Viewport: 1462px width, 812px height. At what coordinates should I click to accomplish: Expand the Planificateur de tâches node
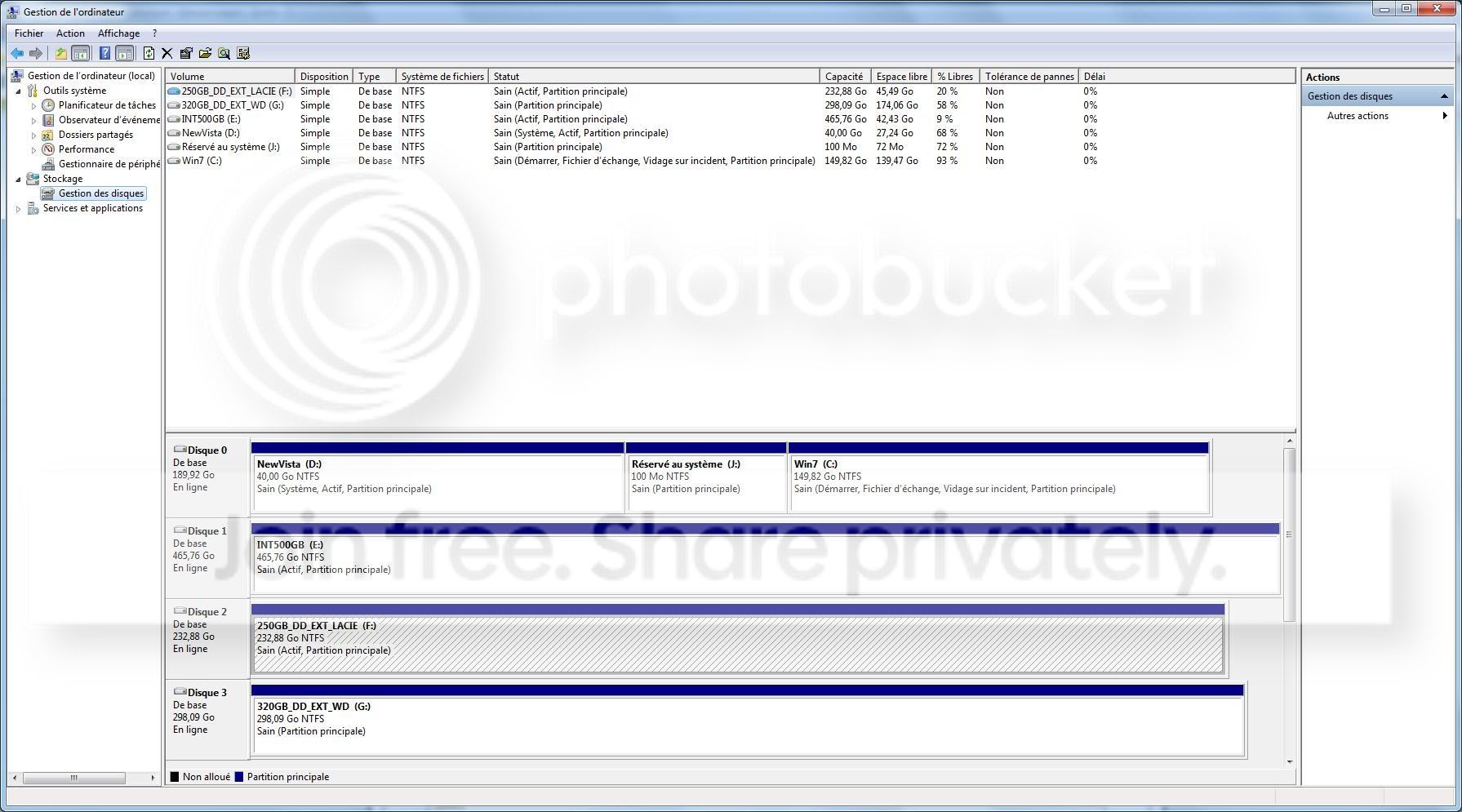click(33, 105)
